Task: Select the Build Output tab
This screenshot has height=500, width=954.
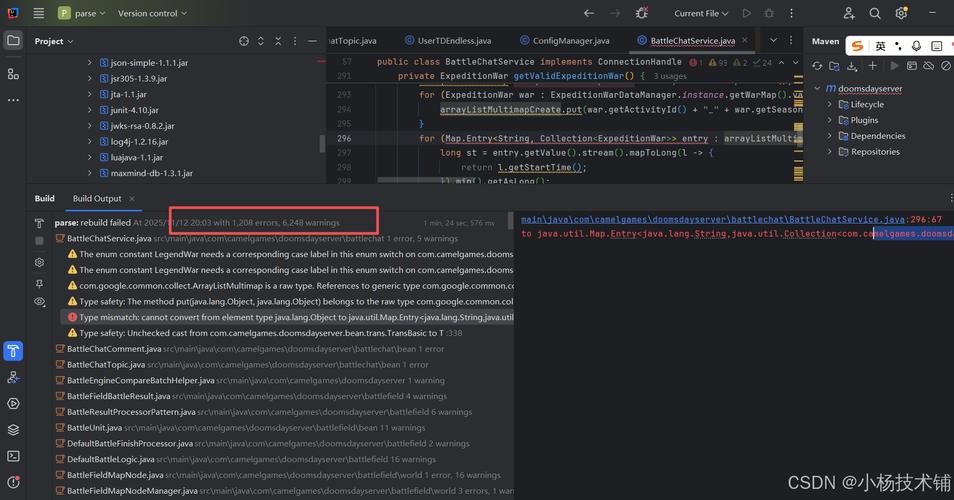Action: tap(97, 199)
